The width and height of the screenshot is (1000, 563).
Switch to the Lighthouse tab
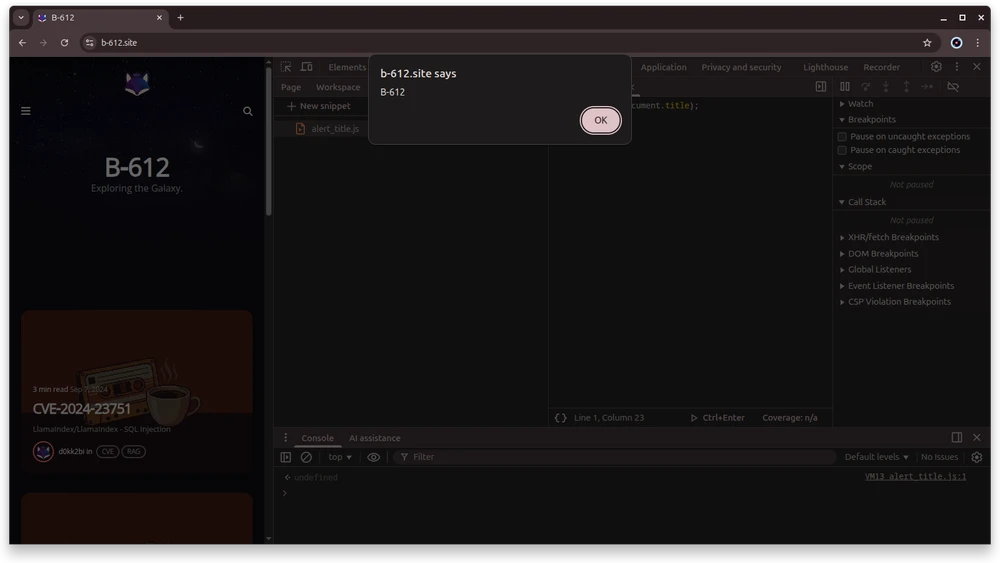825,67
